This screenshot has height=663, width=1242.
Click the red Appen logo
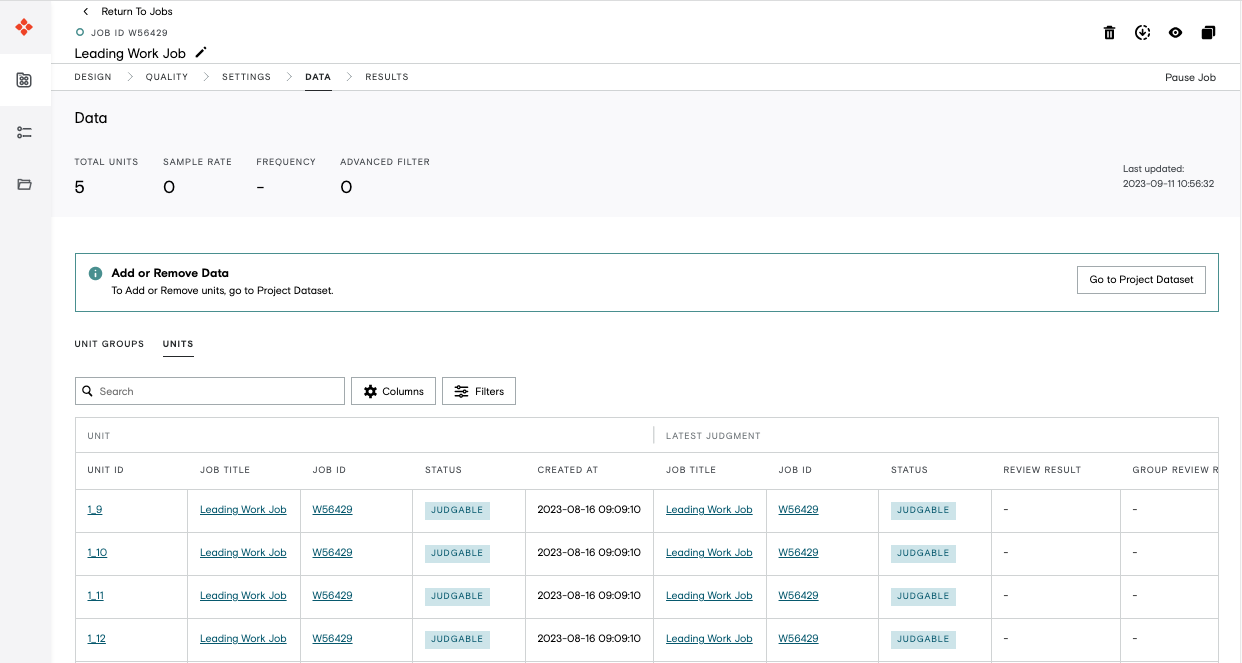point(24,27)
